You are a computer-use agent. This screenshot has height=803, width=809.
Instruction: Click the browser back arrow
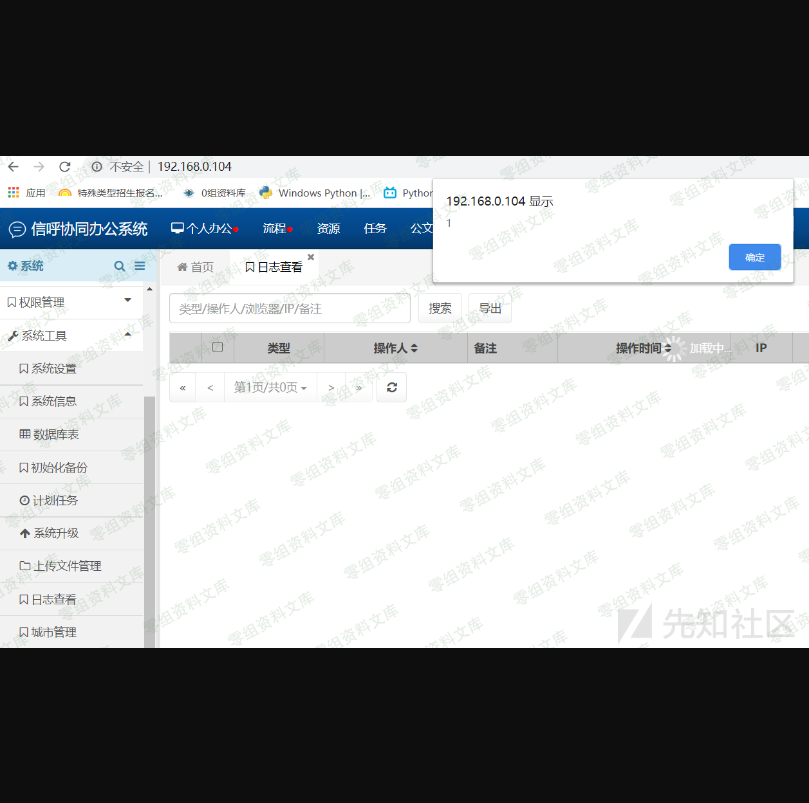(x=13, y=167)
